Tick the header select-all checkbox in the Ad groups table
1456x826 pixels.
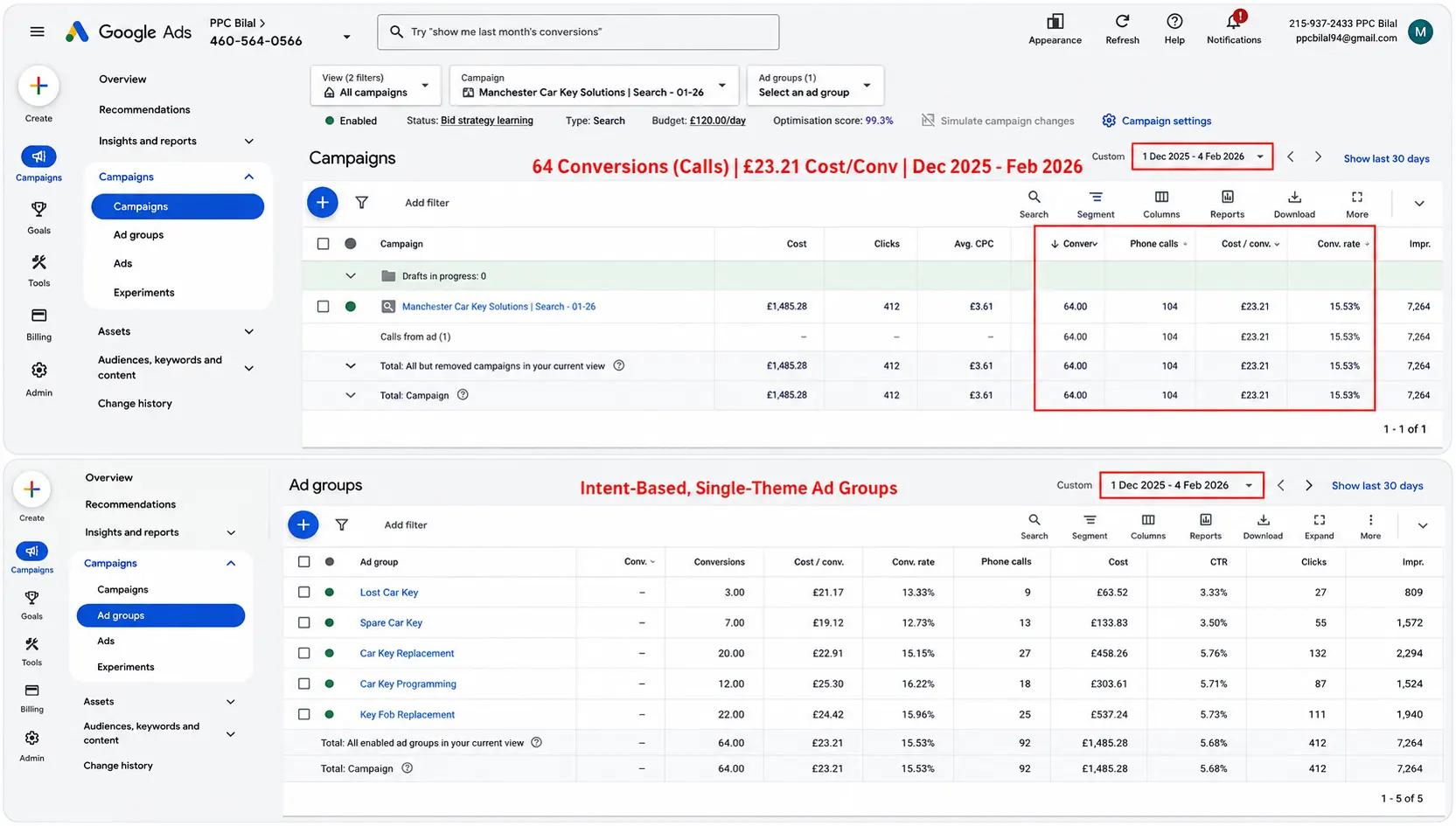tap(303, 562)
